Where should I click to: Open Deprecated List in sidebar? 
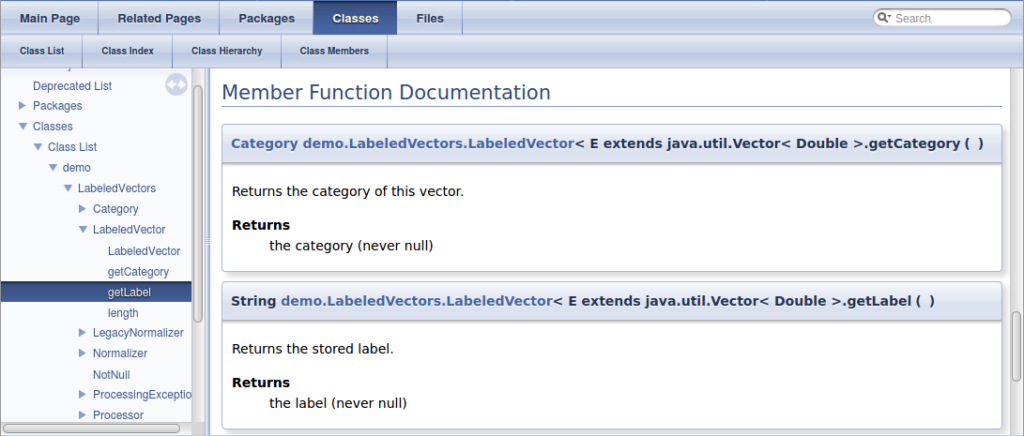[72, 86]
